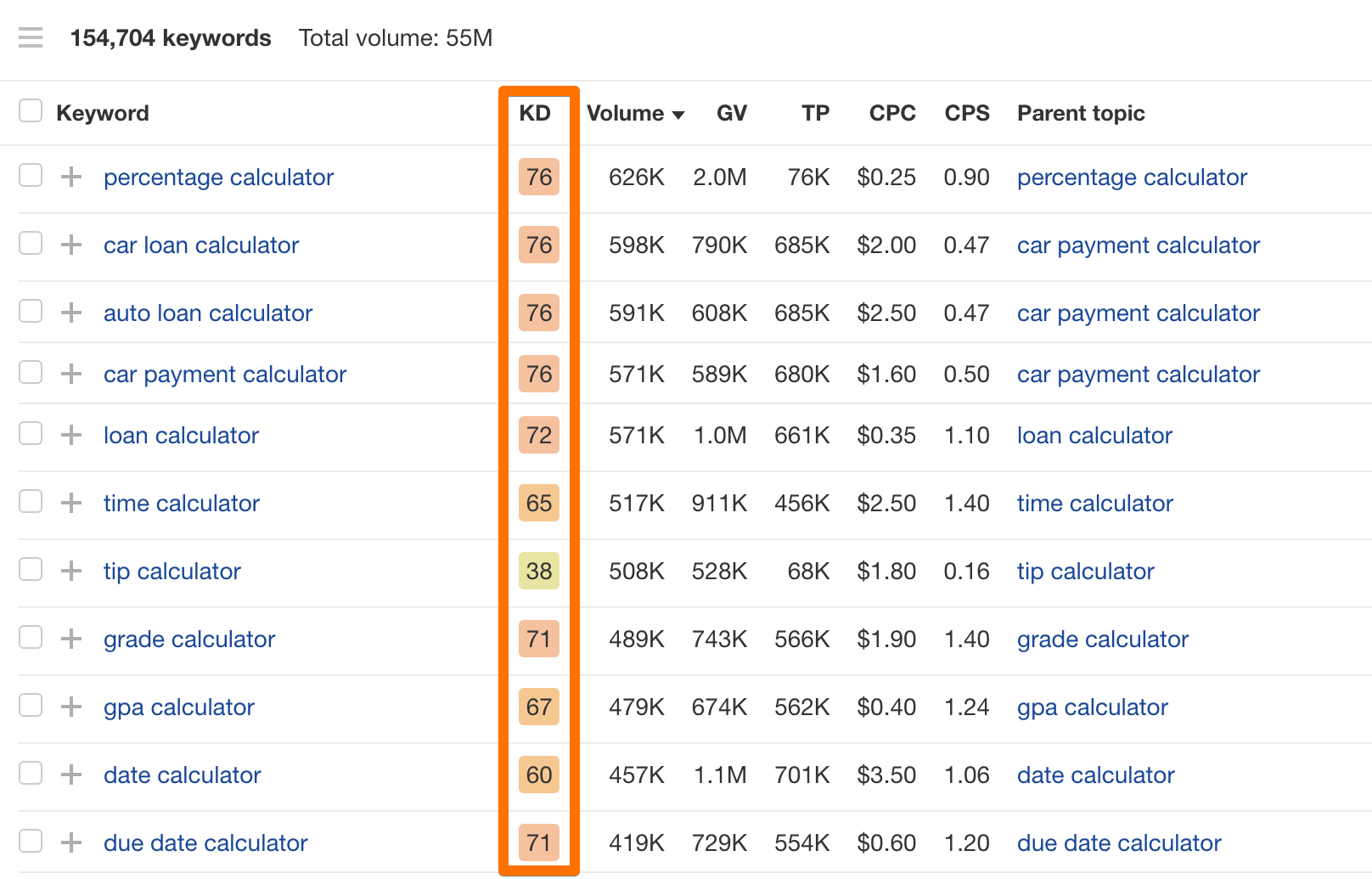This screenshot has width=1372, height=879.
Task: Click the plus icon beside auto loan calculator
Action: (70, 313)
